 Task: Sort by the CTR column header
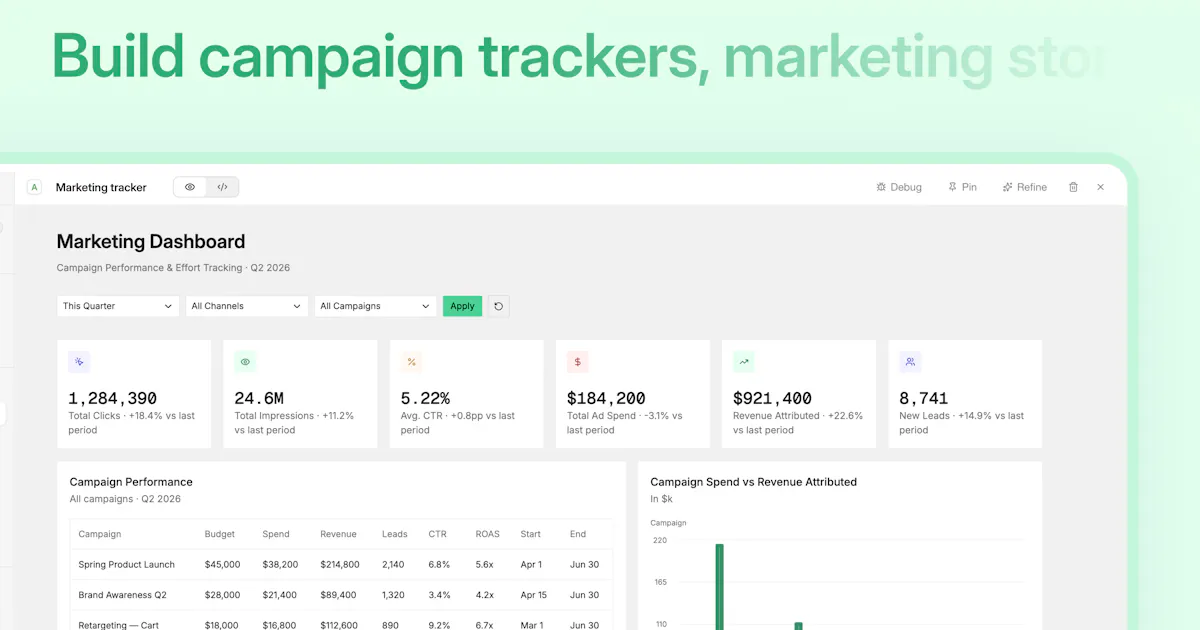[x=437, y=534]
